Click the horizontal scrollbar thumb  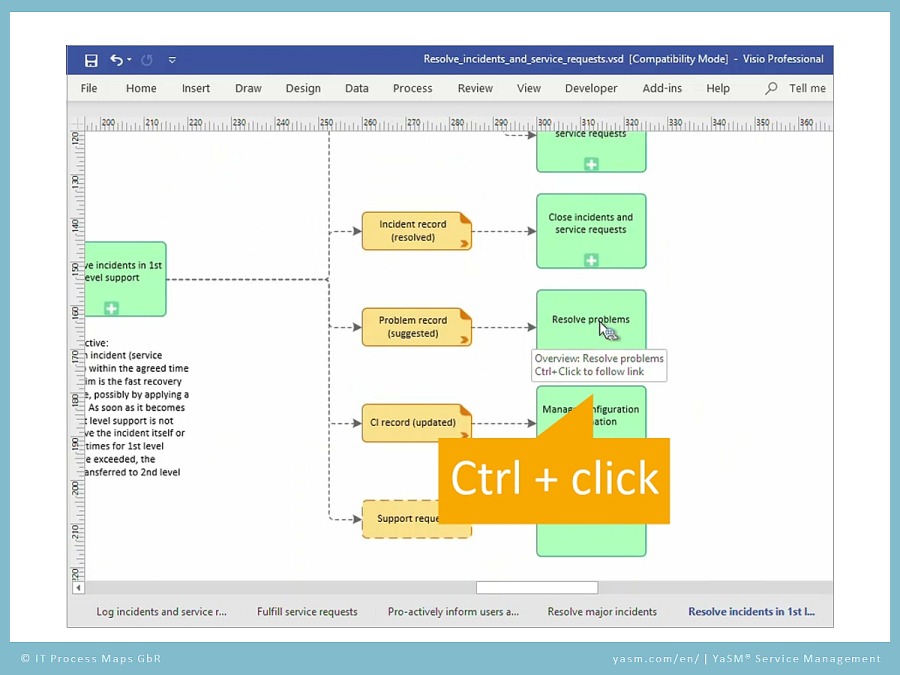point(537,587)
